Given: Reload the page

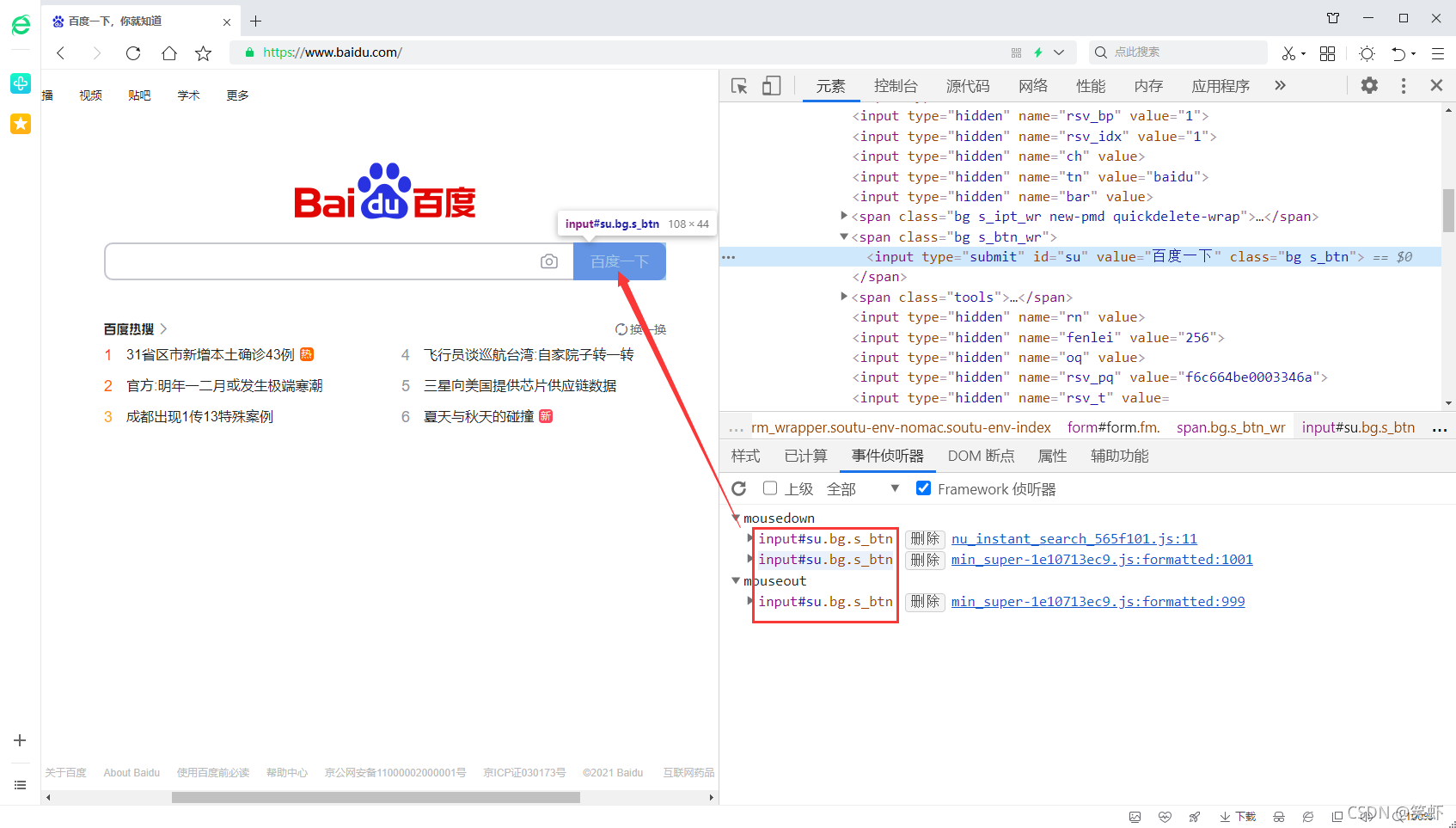Looking at the screenshot, I should point(133,53).
